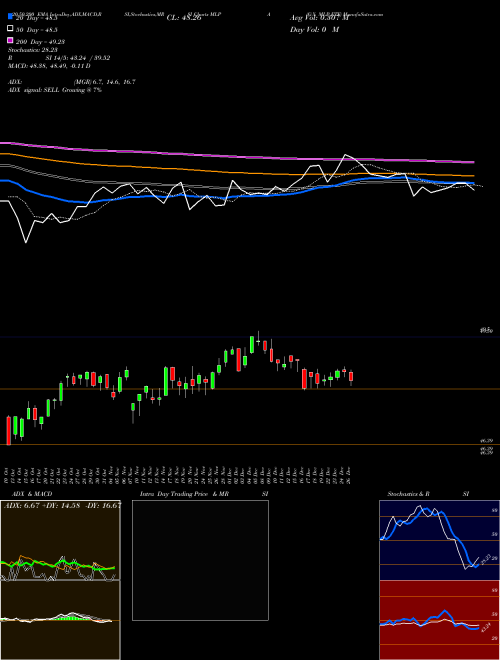Click the blue 20 Day legend swatch
This screenshot has height=660, width=500.
click(11, 17)
